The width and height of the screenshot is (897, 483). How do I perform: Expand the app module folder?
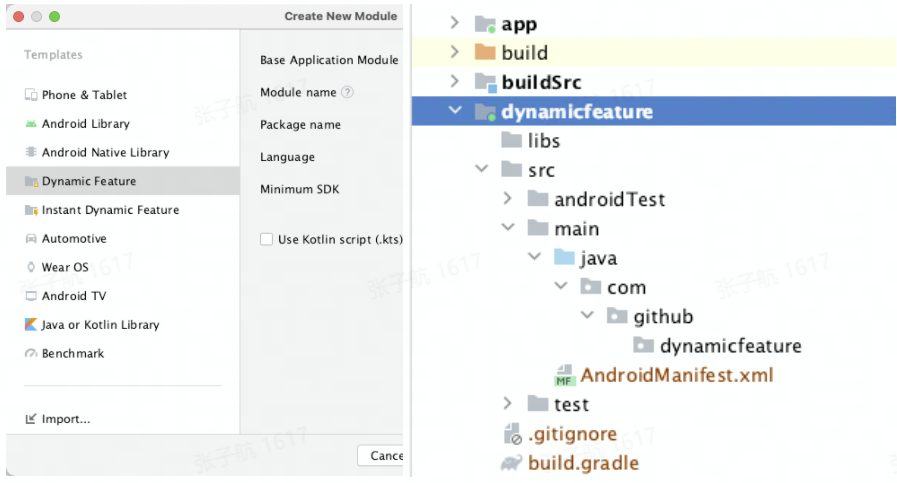pyautogui.click(x=455, y=24)
